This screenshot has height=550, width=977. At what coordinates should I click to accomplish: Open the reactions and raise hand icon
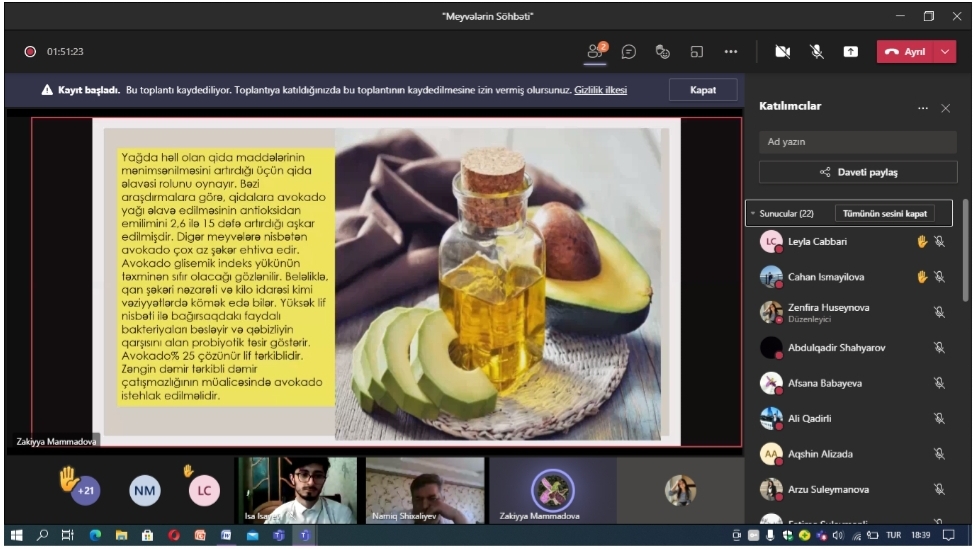(x=662, y=52)
